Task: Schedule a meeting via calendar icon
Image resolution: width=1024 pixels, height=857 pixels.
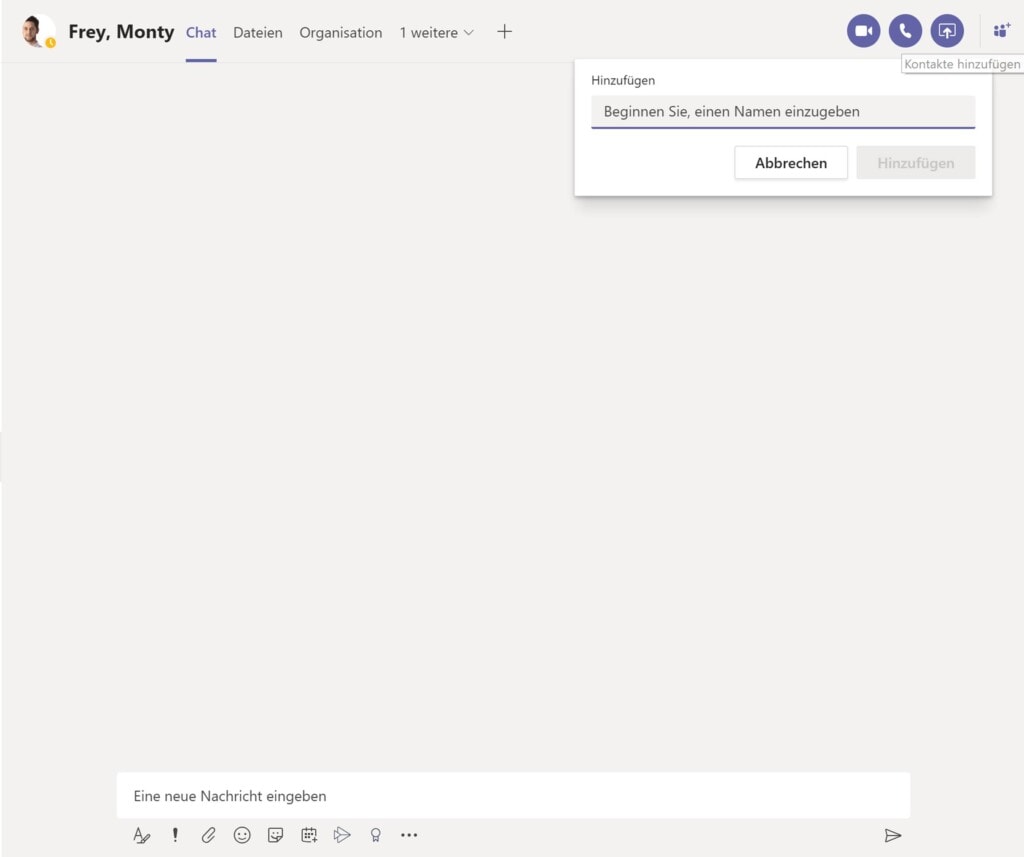Action: pos(309,835)
